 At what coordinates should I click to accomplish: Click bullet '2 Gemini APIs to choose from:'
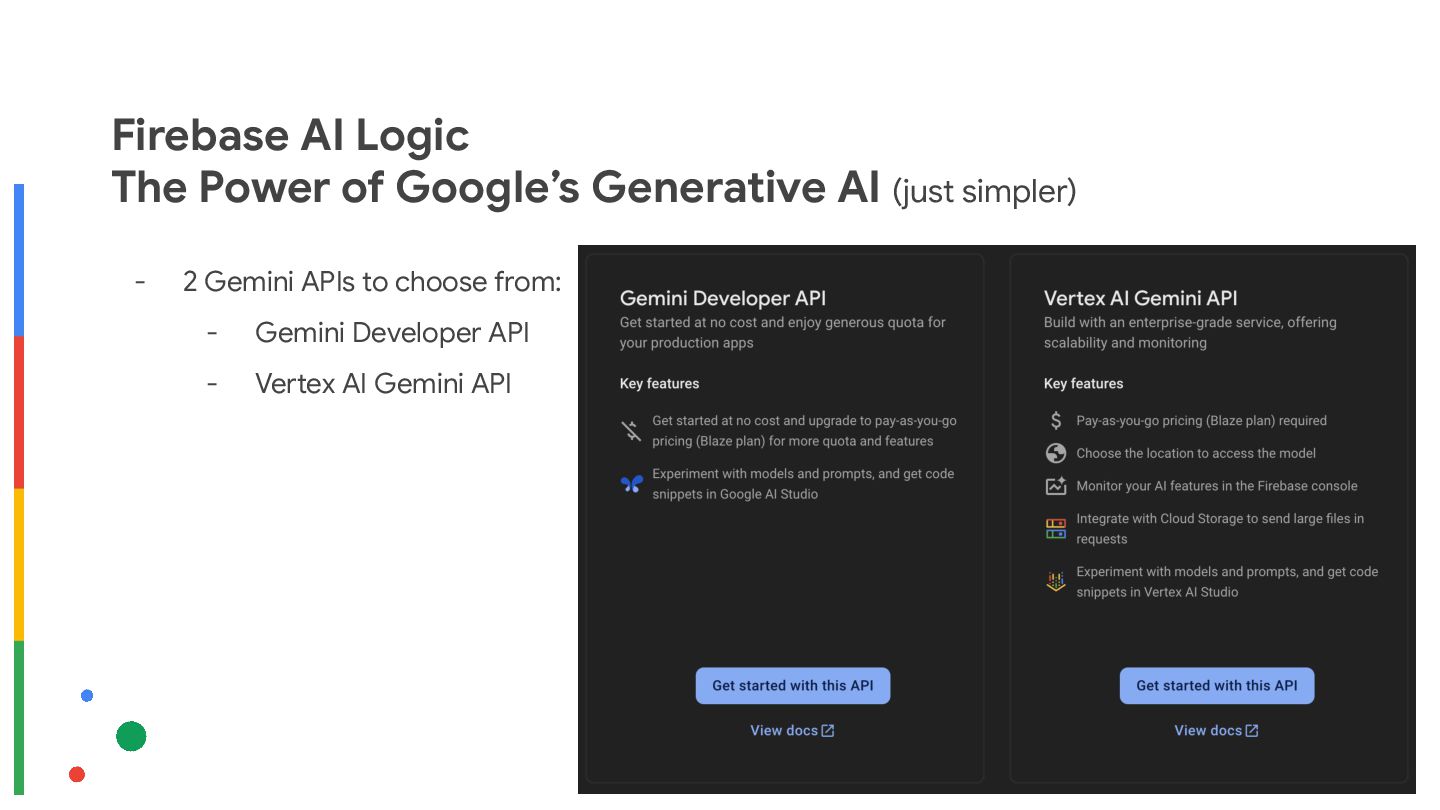372,282
